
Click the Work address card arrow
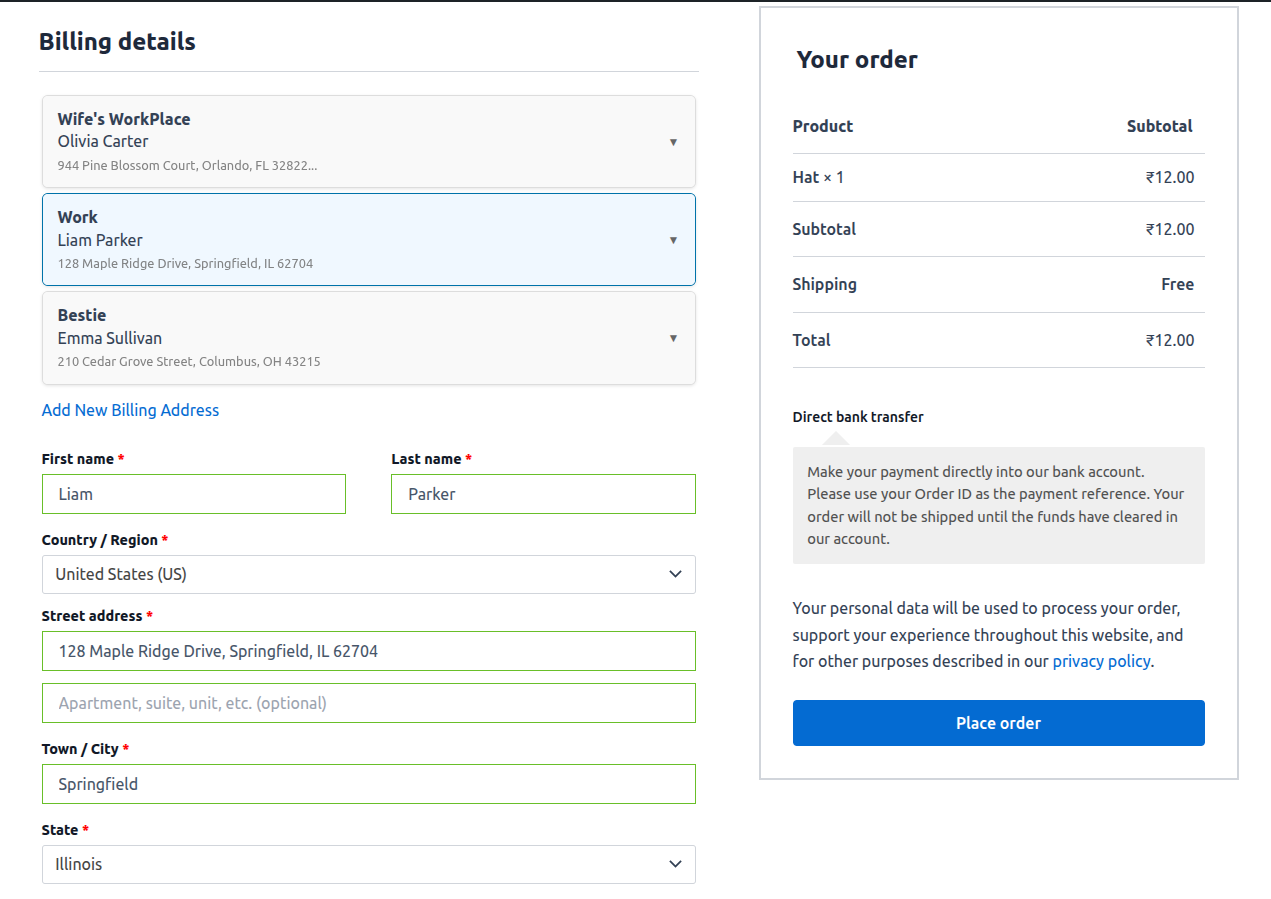point(673,240)
